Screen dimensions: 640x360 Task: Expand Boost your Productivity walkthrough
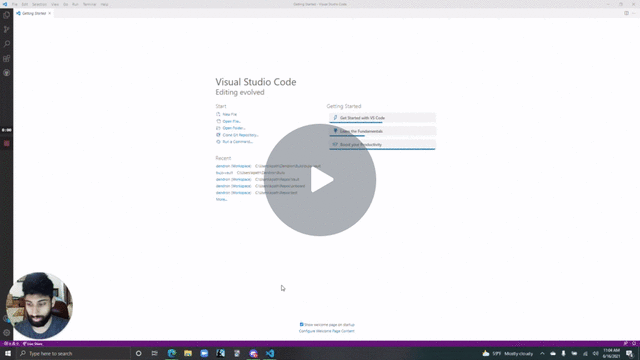point(382,144)
